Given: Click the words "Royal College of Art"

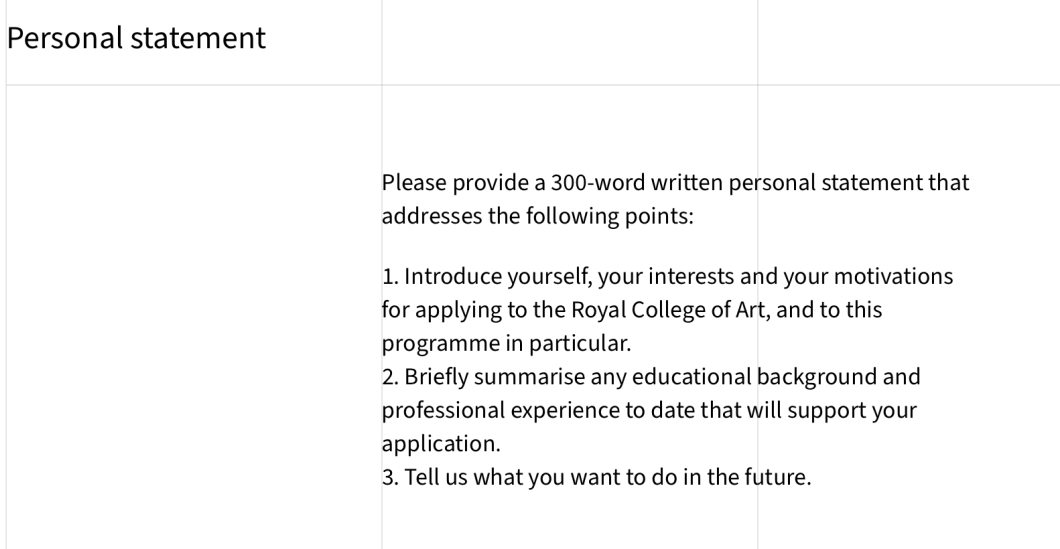Looking at the screenshot, I should point(668,310).
